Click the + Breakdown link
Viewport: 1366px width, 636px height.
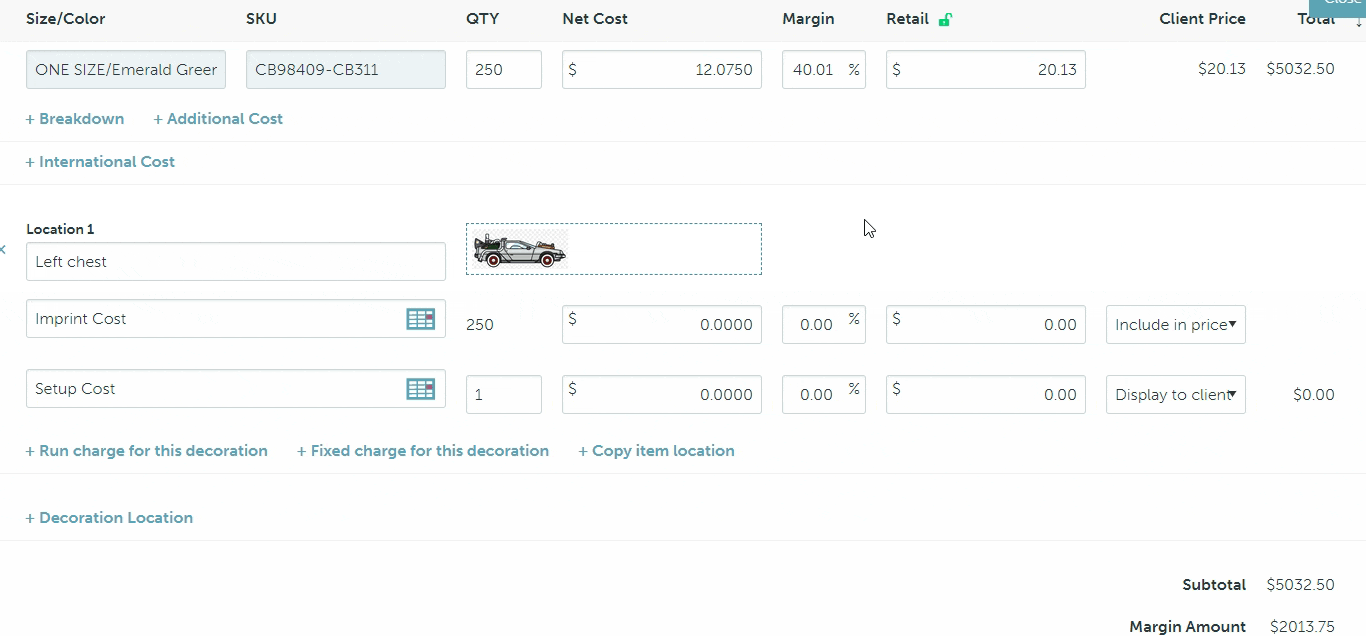tap(75, 119)
